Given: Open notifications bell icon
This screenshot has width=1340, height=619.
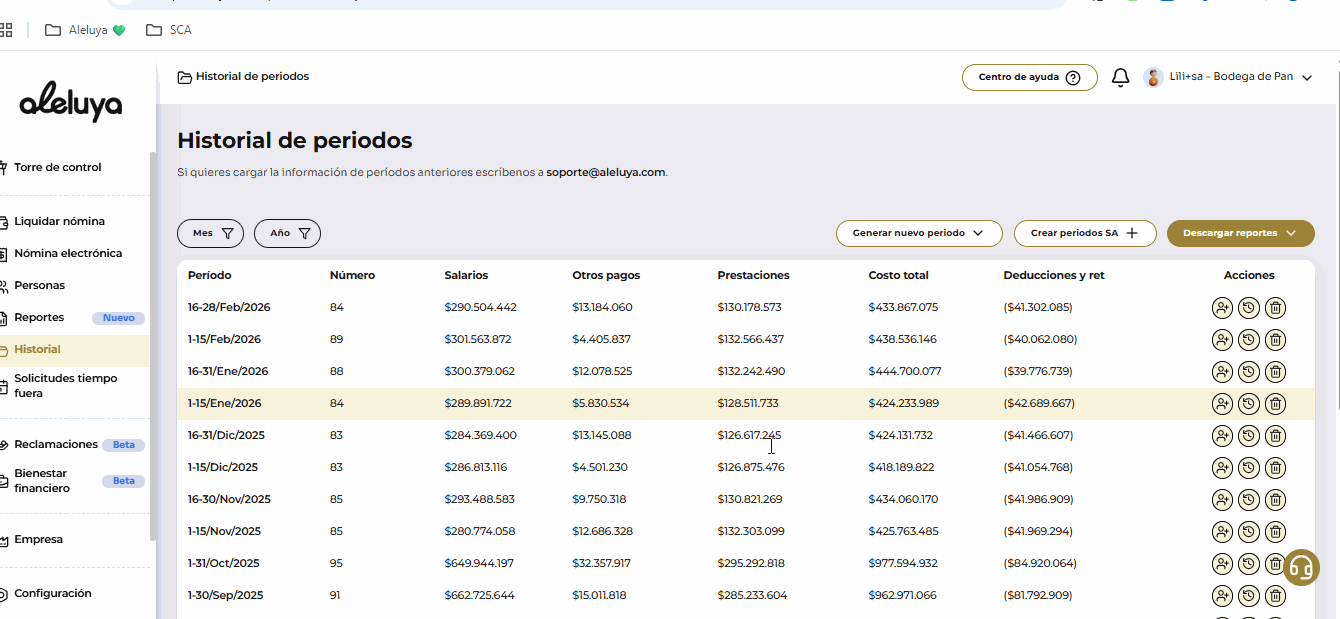Looking at the screenshot, I should pos(1121,77).
